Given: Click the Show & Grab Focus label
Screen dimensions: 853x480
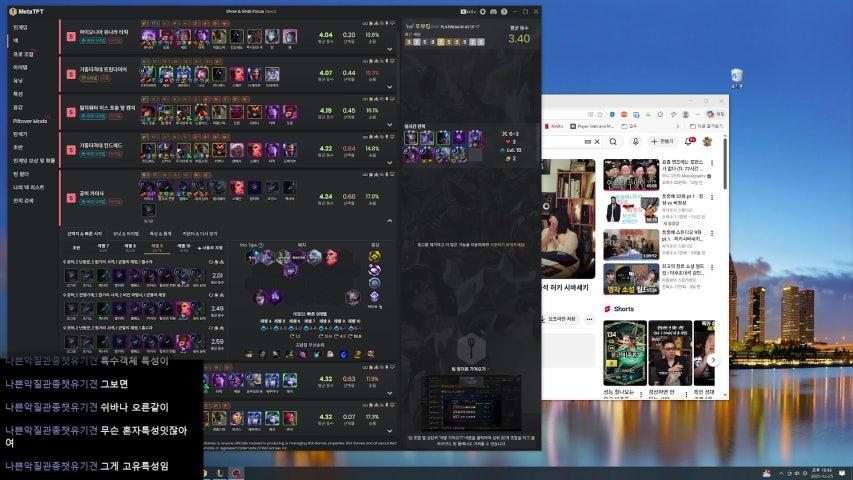Looking at the screenshot, I should (257, 11).
